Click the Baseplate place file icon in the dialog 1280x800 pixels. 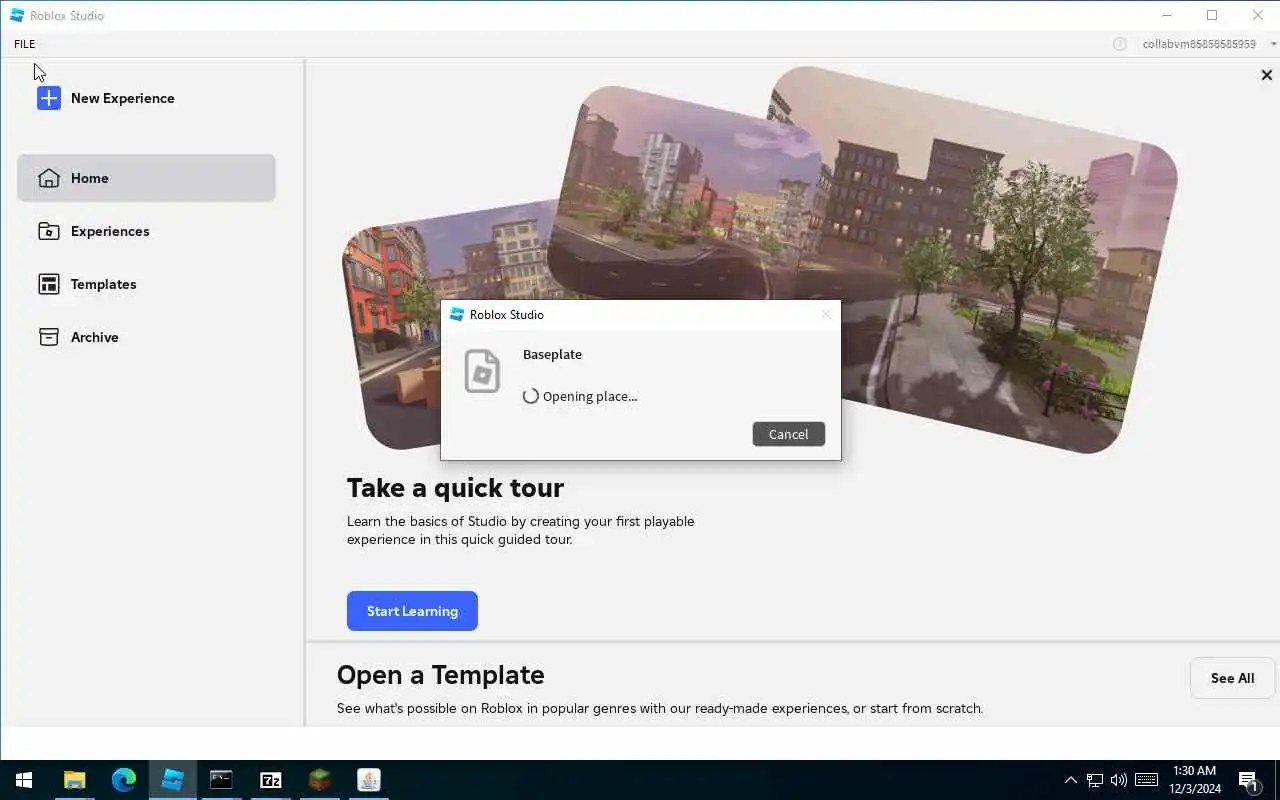(x=482, y=371)
